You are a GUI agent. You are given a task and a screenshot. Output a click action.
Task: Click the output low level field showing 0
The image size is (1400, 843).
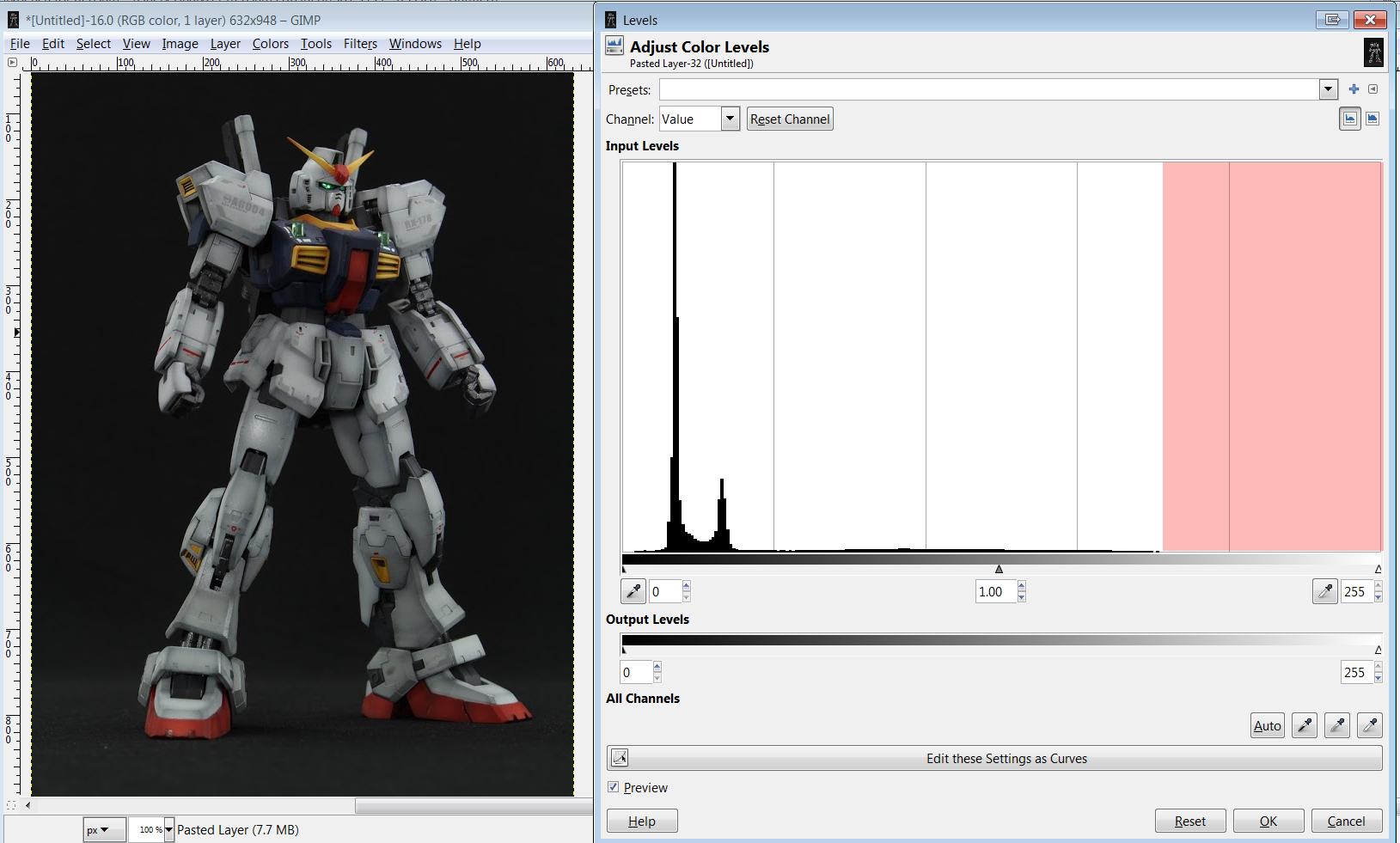(x=636, y=672)
